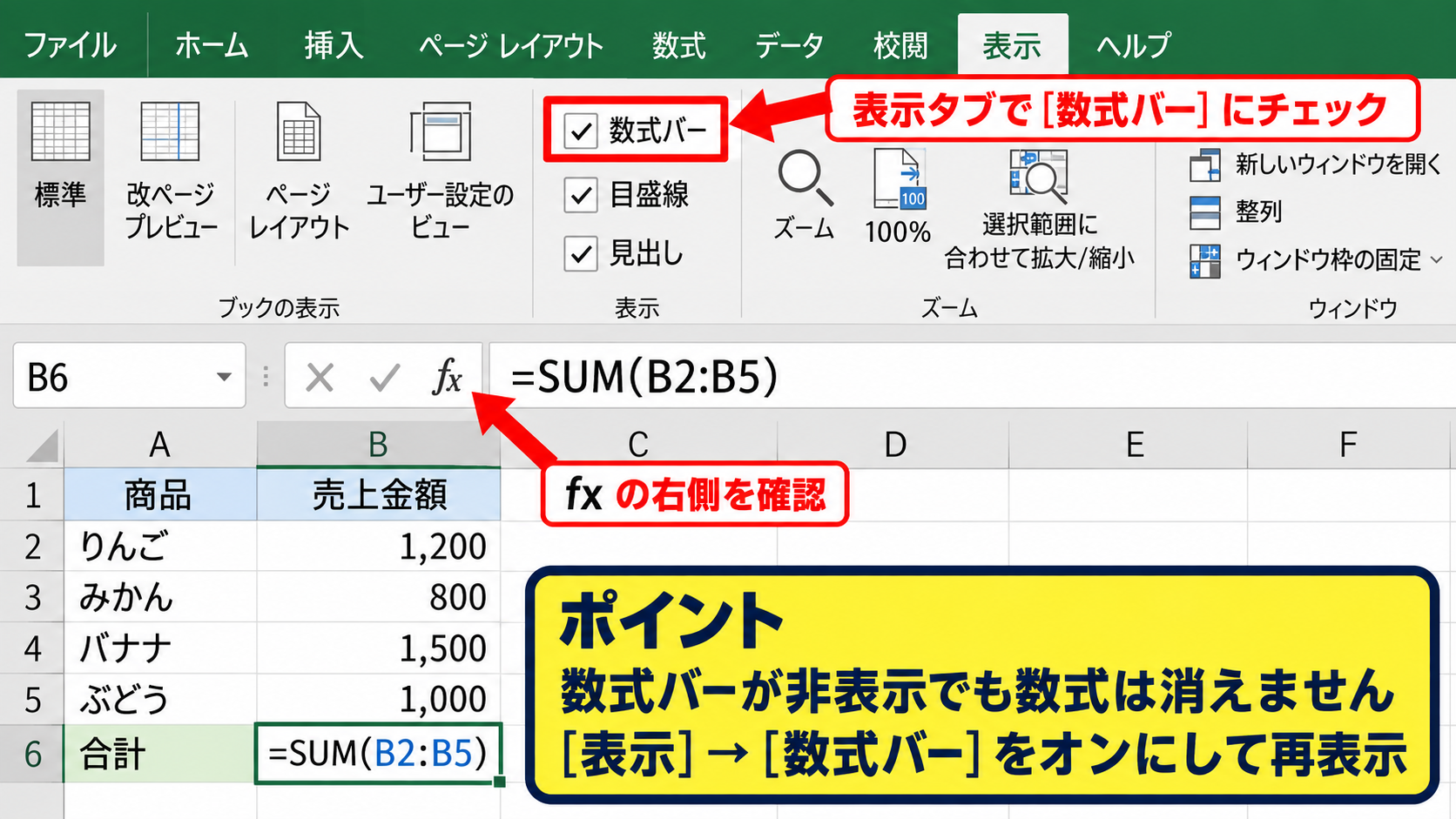Select column B header
Viewport: 1456px width, 819px height.
(x=378, y=445)
